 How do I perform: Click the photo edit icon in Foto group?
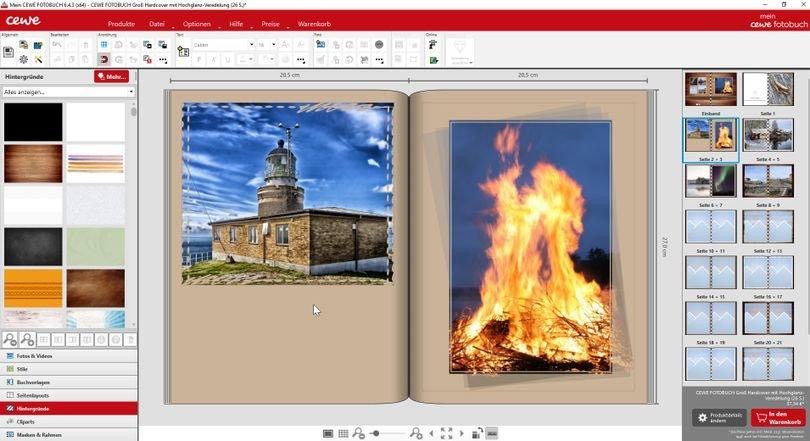(320, 44)
